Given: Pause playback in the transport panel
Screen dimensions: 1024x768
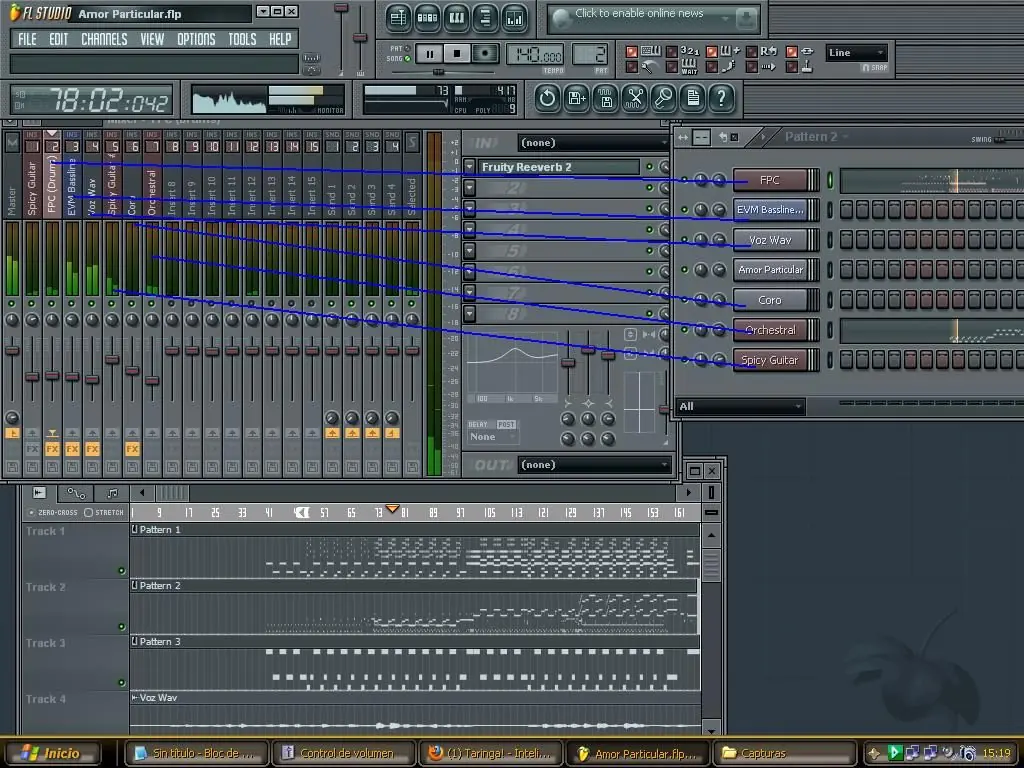Looking at the screenshot, I should click(x=429, y=54).
